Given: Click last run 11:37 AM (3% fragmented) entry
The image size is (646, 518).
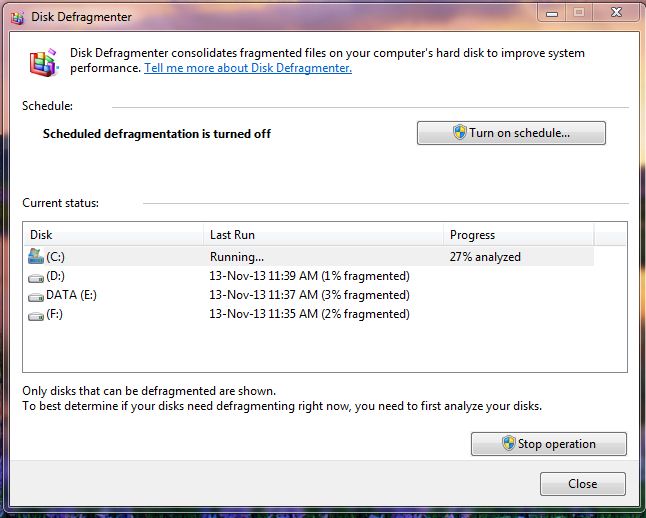Looking at the screenshot, I should pos(309,295).
